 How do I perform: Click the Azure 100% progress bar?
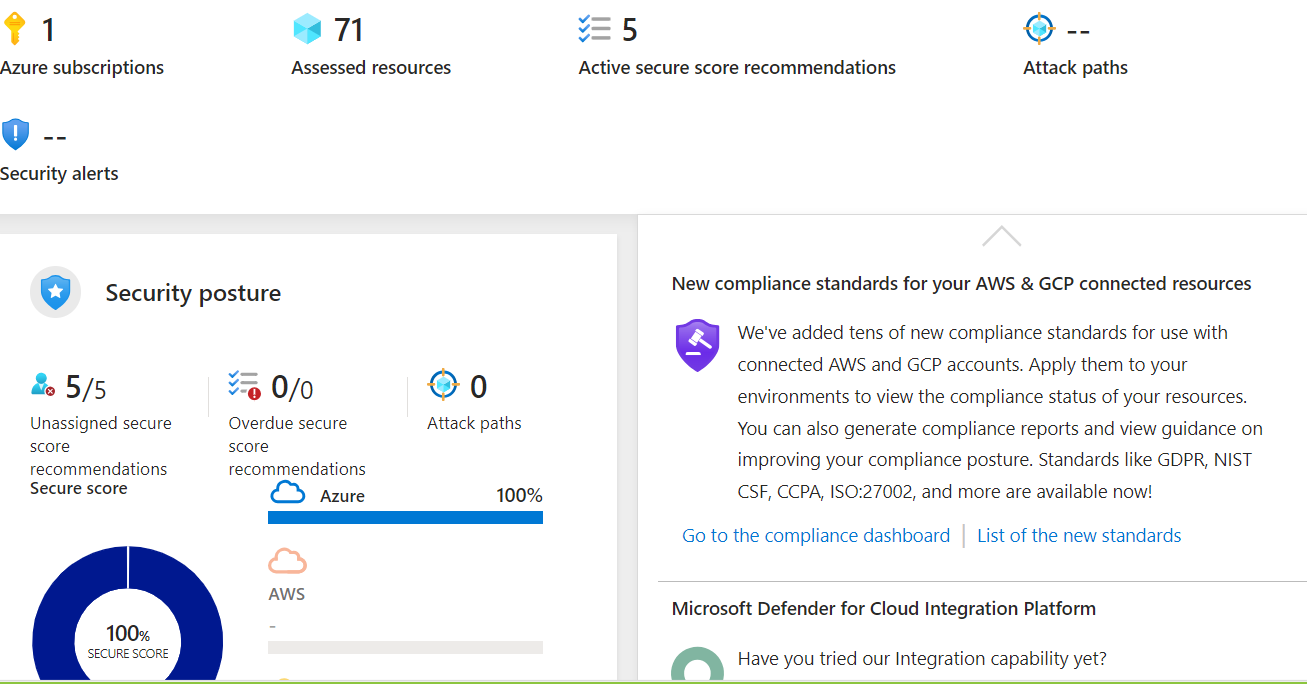point(405,517)
